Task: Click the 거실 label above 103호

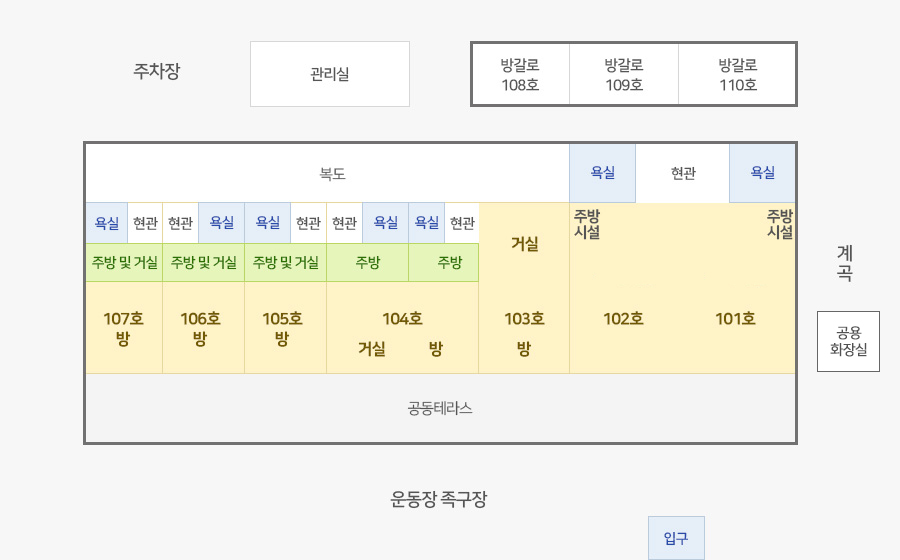Action: click(x=525, y=244)
